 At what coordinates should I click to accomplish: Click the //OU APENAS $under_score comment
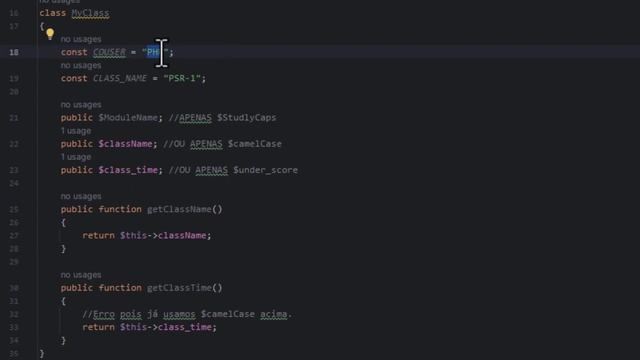click(x=233, y=170)
